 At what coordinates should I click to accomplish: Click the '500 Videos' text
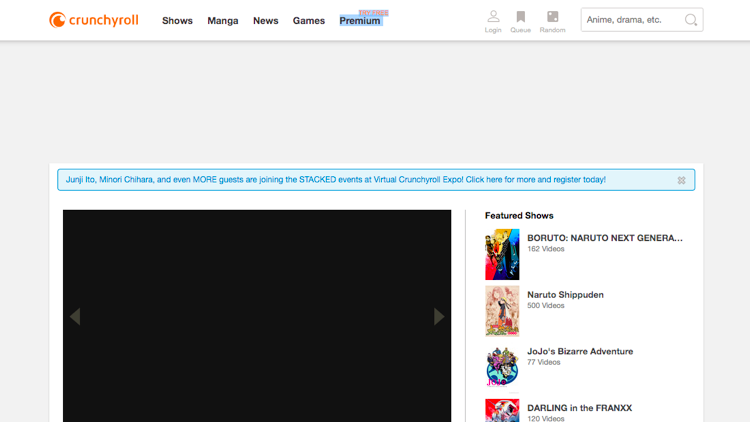[546, 305]
